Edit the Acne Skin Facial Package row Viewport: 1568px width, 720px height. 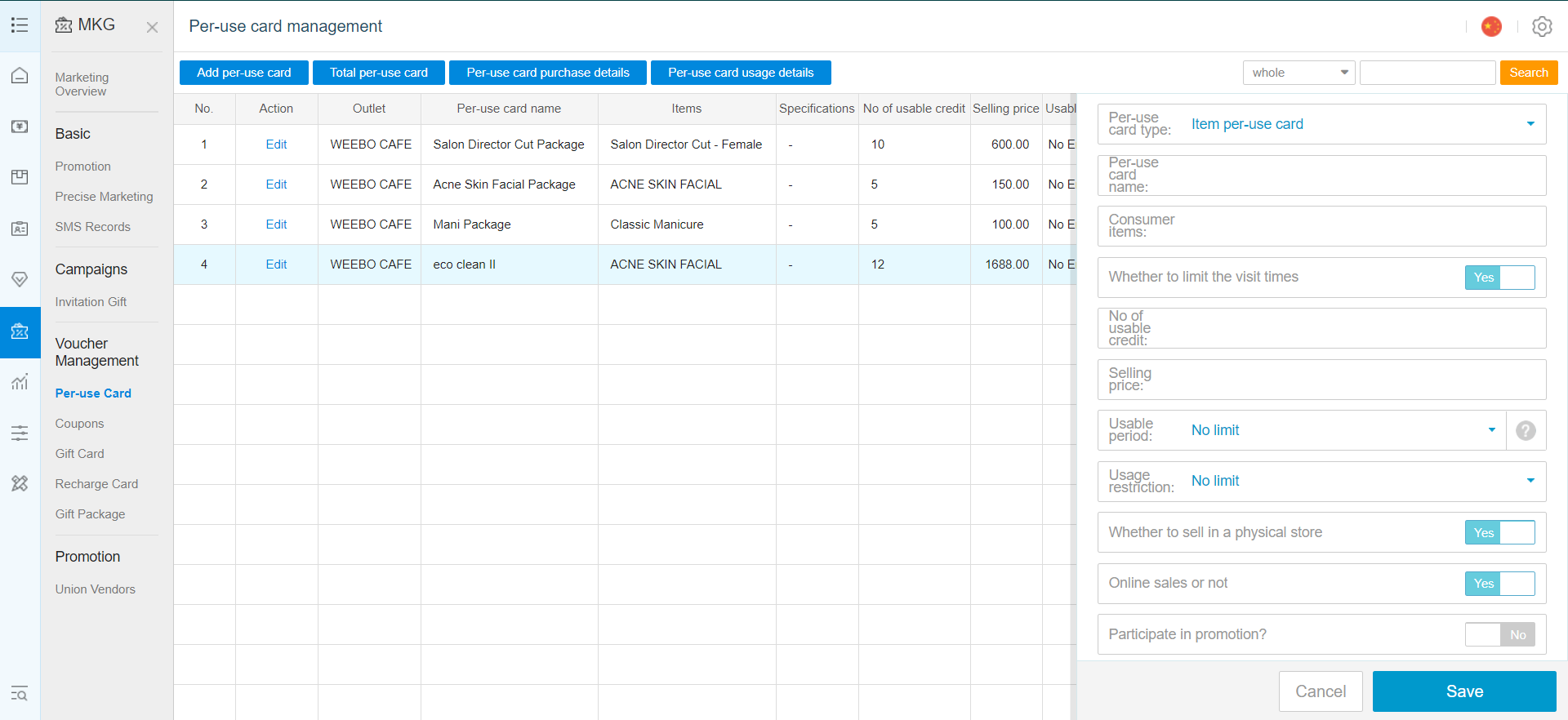pyautogui.click(x=276, y=184)
